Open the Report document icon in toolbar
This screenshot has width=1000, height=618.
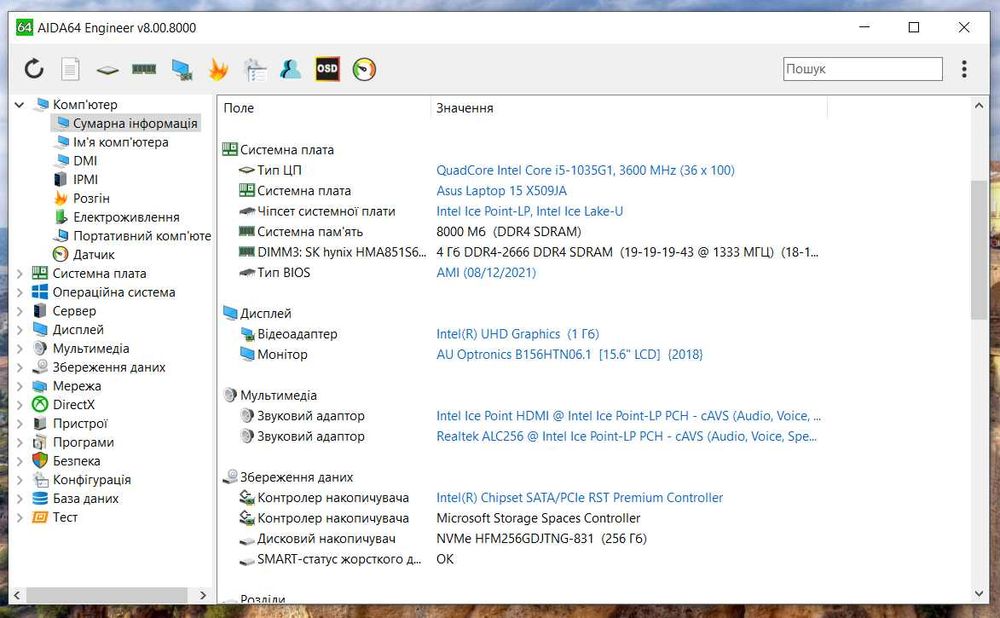click(x=70, y=69)
